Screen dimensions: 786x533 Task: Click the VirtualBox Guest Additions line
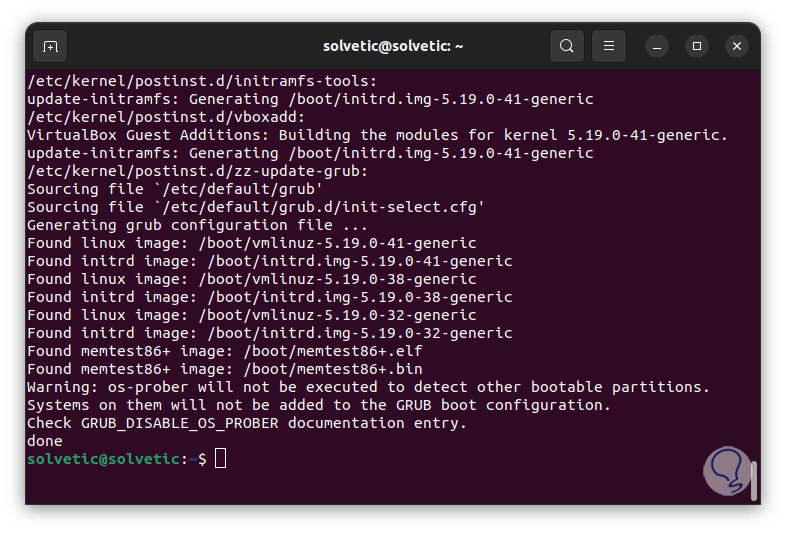click(x=377, y=134)
